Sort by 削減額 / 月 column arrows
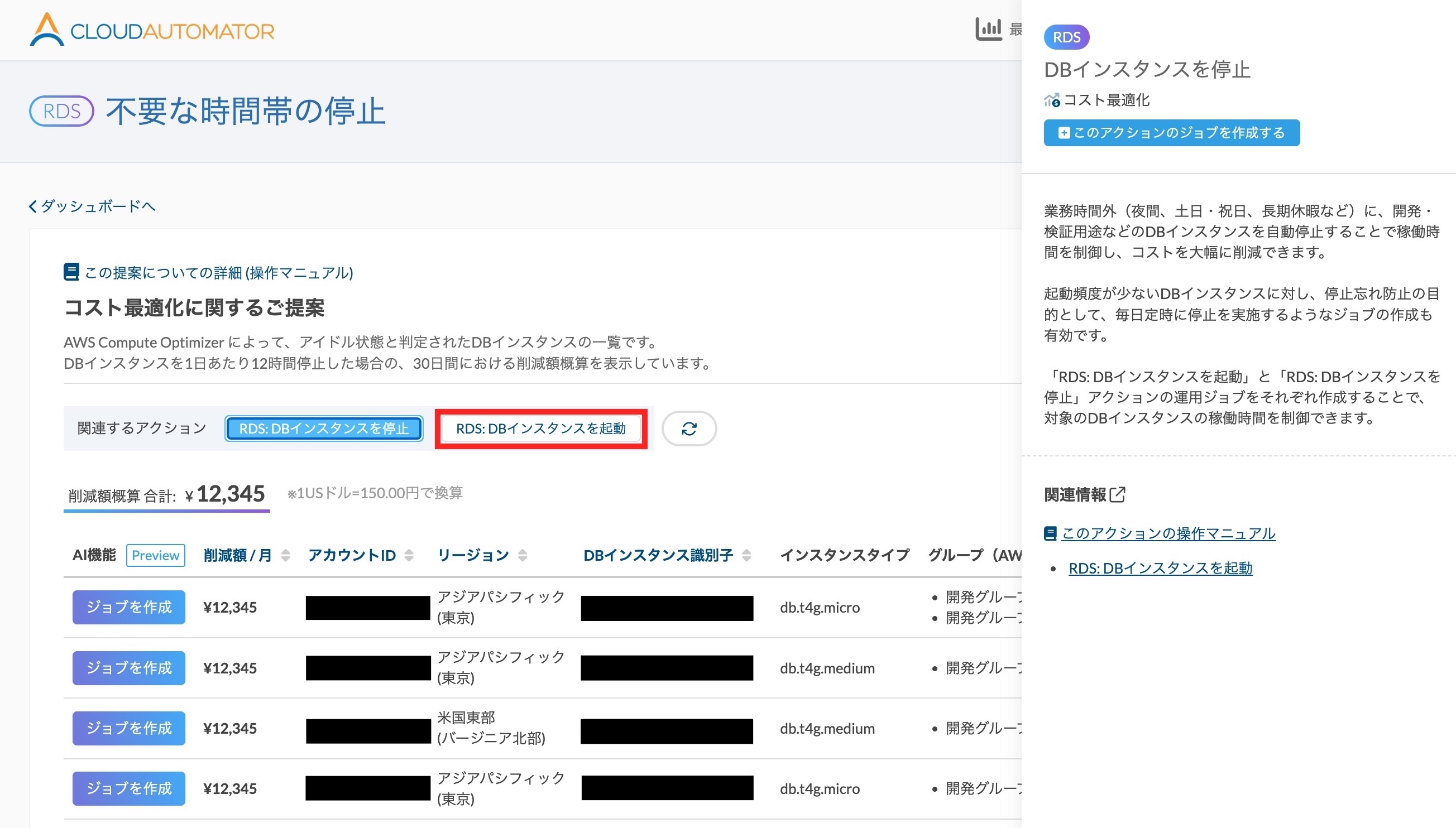Image resolution: width=1456 pixels, height=828 pixels. pyautogui.click(x=286, y=555)
